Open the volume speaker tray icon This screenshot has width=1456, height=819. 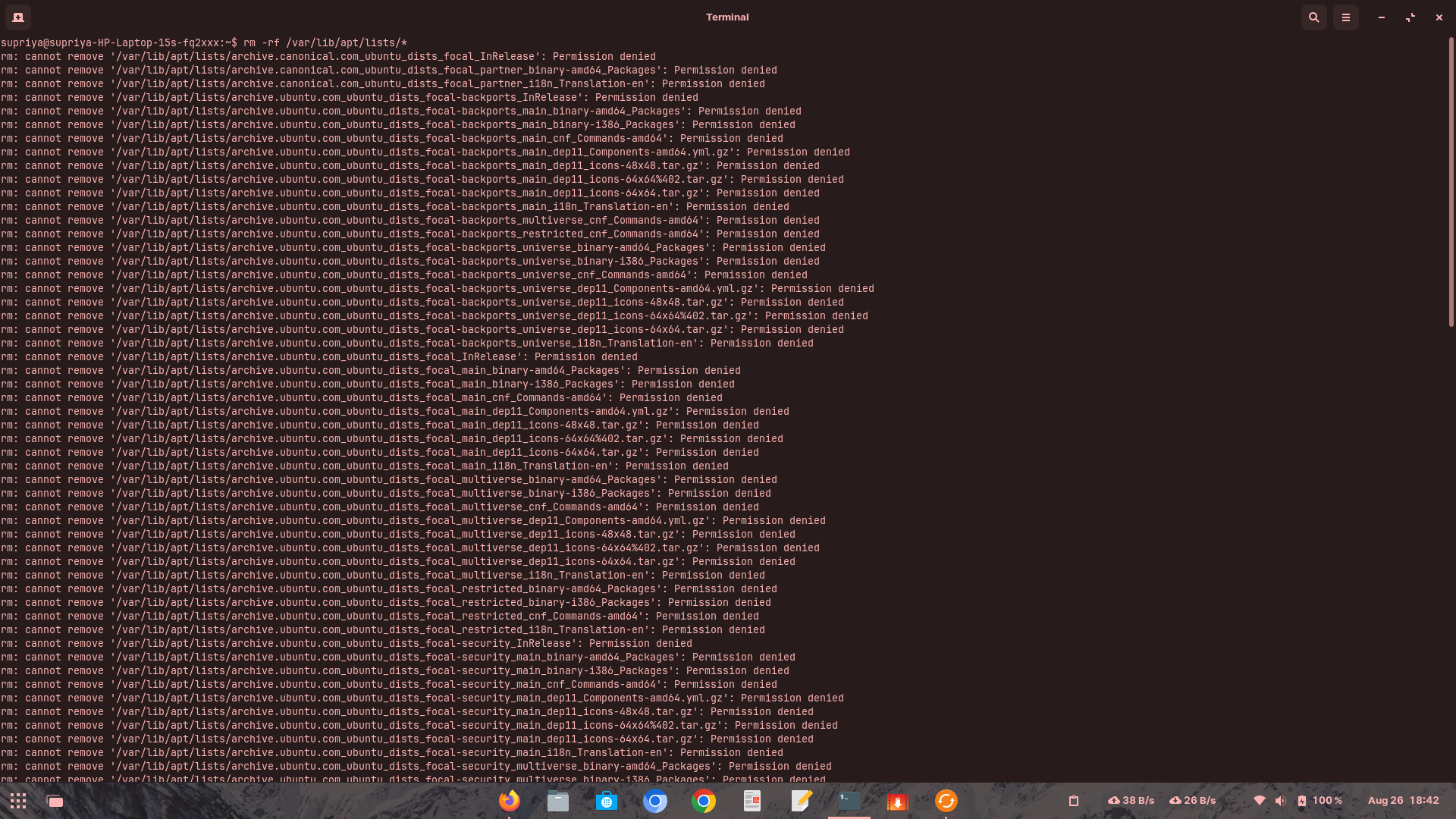1281,801
